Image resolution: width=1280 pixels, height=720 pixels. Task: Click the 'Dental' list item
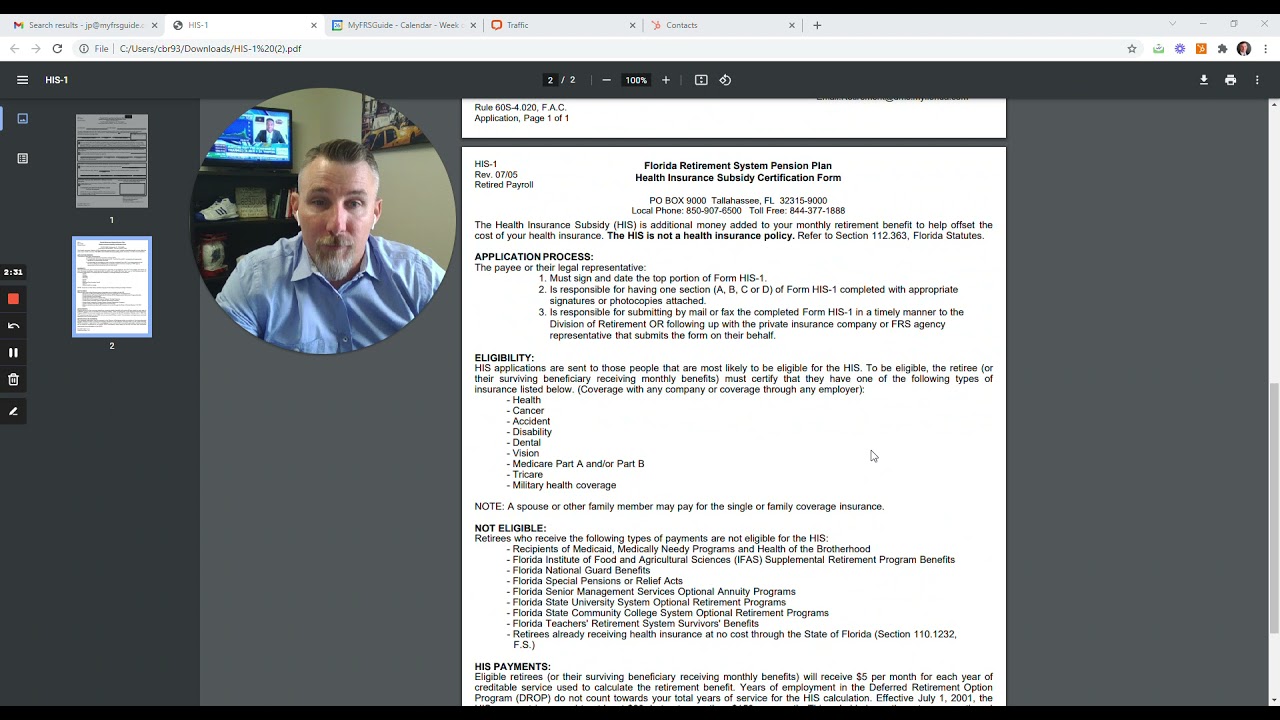526,442
